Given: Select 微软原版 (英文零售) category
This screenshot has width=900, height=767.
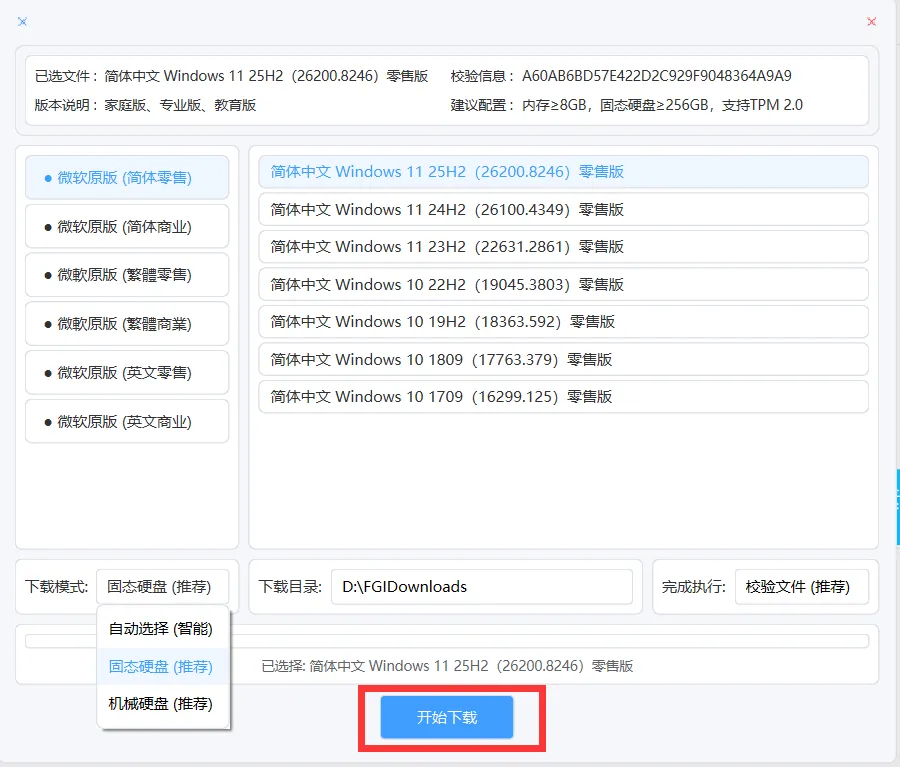Looking at the screenshot, I should point(127,373).
